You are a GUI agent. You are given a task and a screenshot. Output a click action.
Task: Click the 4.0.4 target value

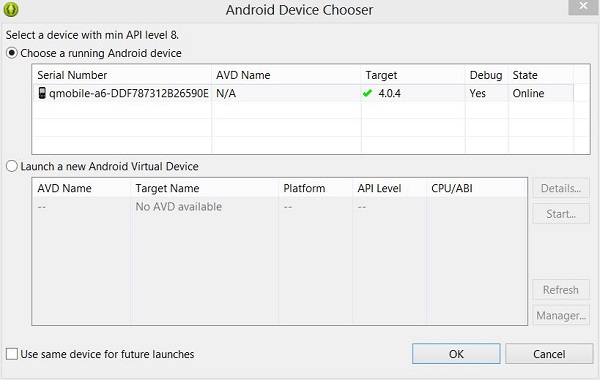390,93
